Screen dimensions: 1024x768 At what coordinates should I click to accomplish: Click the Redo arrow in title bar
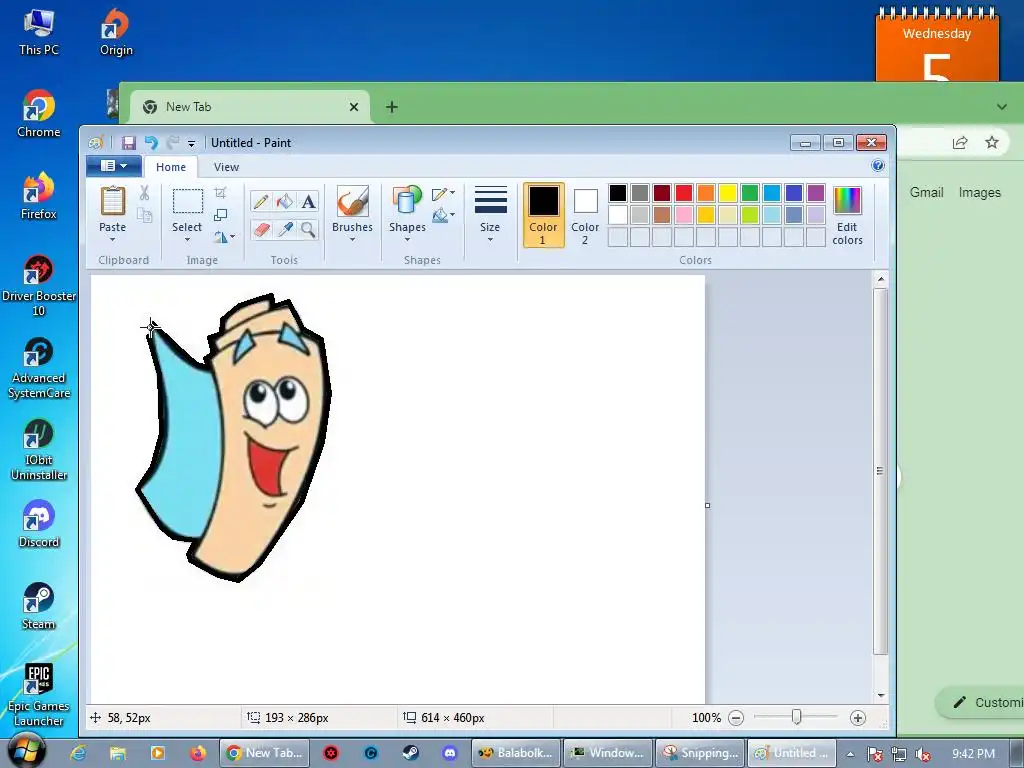point(172,143)
